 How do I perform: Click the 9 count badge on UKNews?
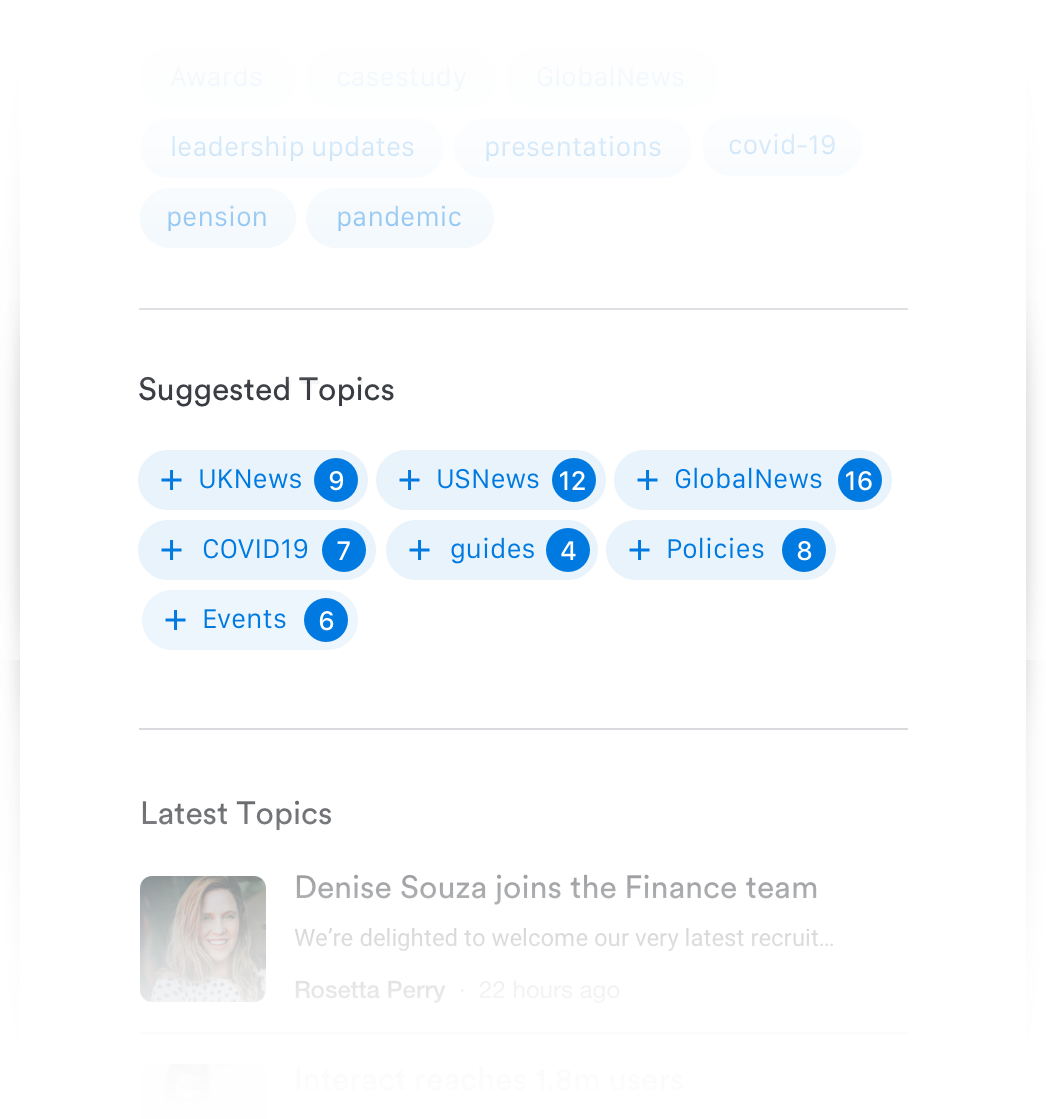[x=336, y=480]
